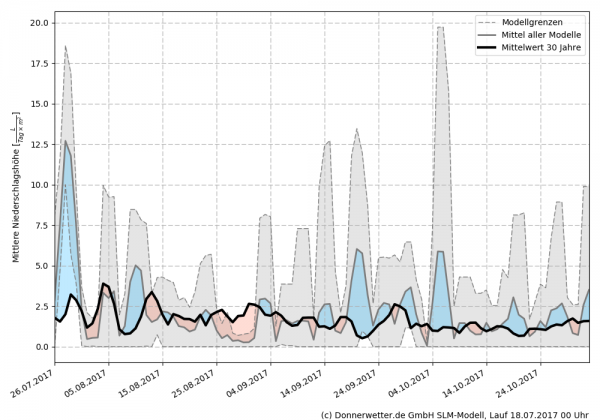Click the dashed gray line sample in legend
This screenshot has width=600, height=420.
(x=489, y=20)
